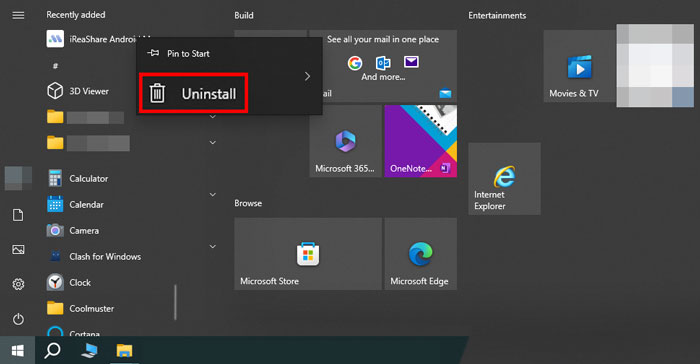This screenshot has width=700, height=364.
Task: Click the Pictures icon in Start sidebar
Action: click(18, 249)
